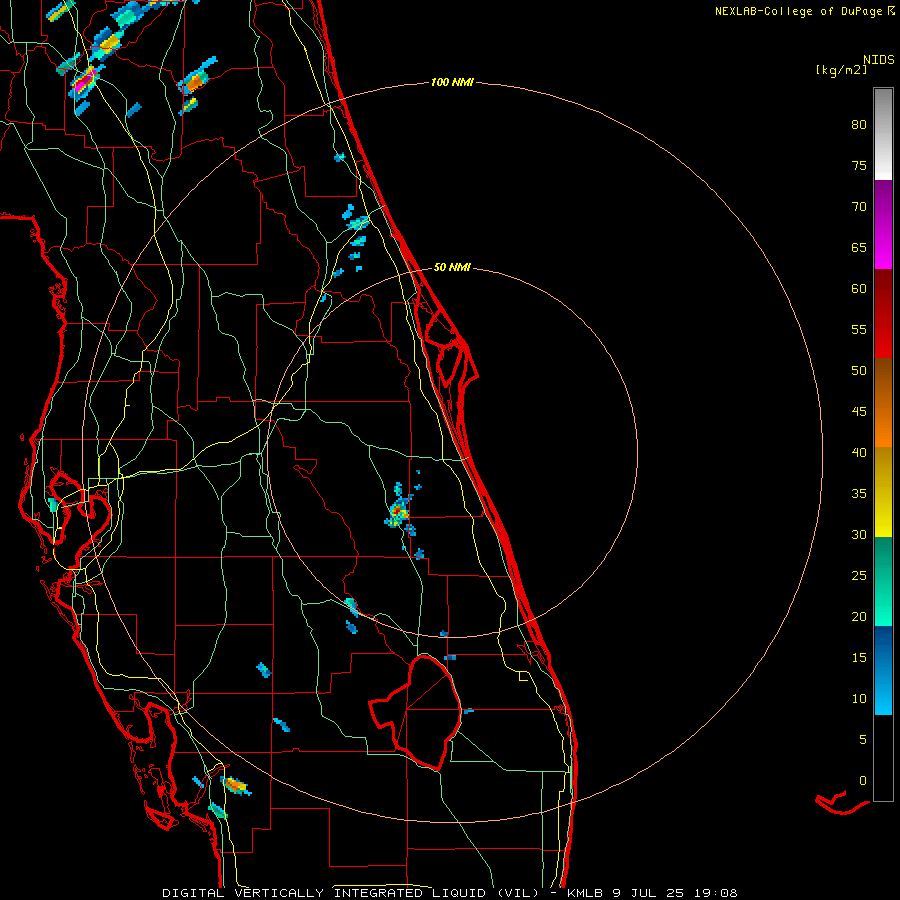Click the NIDS label above the color scale

pyautogui.click(x=879, y=60)
